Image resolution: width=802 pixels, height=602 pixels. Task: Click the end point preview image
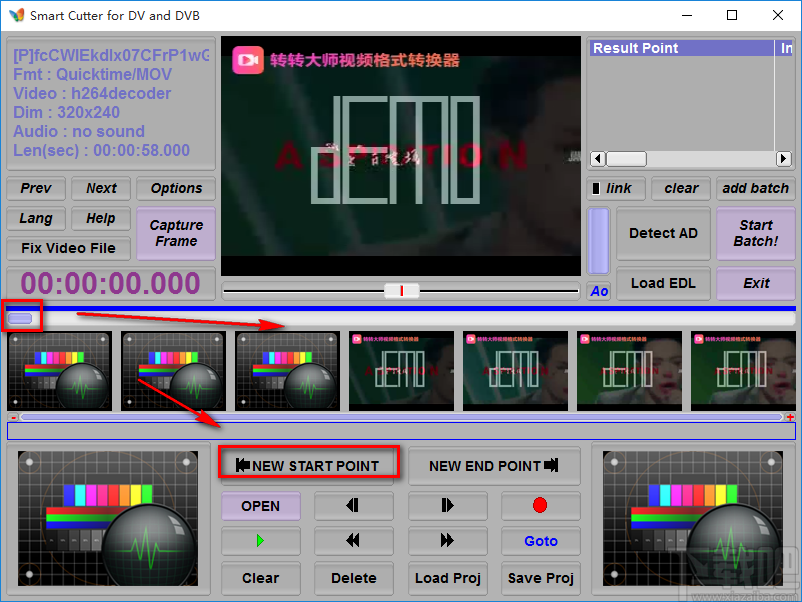pyautogui.click(x=693, y=518)
